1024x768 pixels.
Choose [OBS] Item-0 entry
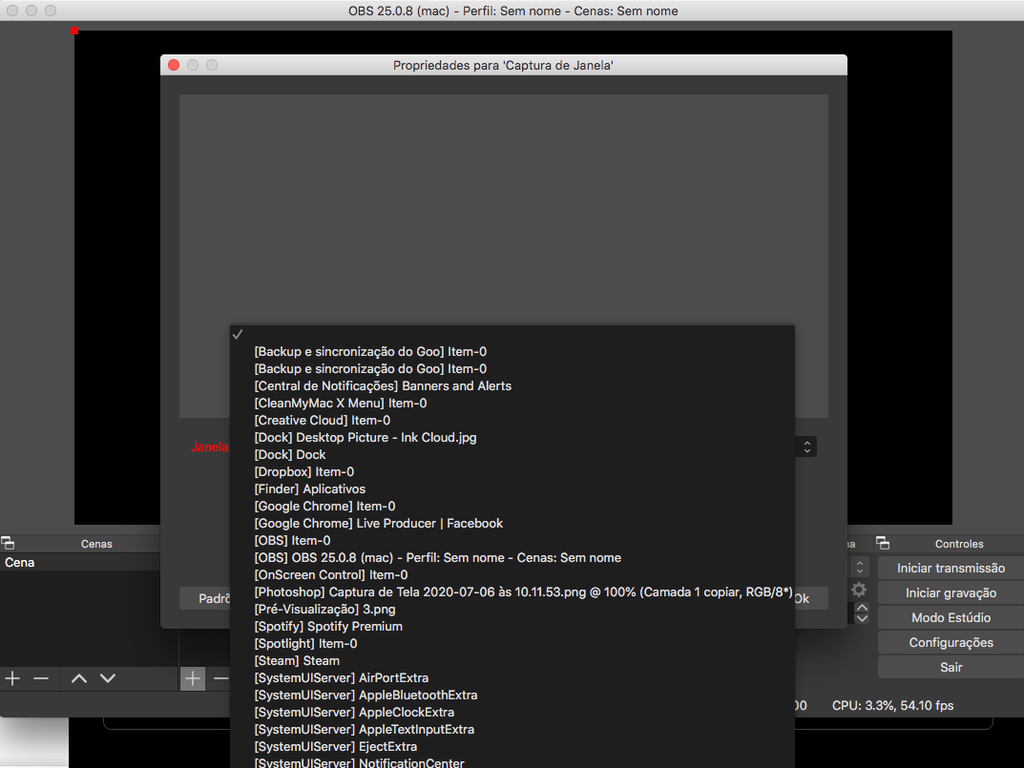pos(512,541)
